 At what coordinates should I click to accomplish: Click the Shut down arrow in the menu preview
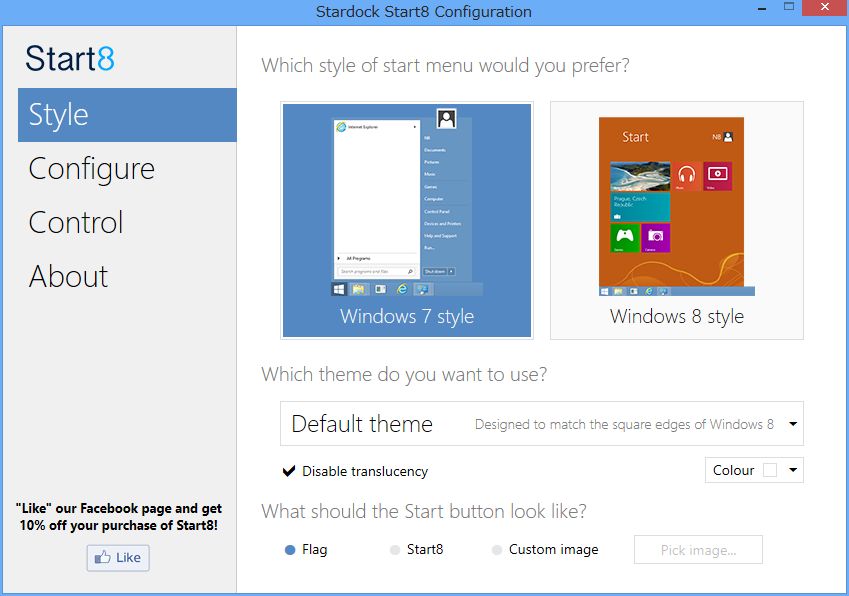[451, 271]
